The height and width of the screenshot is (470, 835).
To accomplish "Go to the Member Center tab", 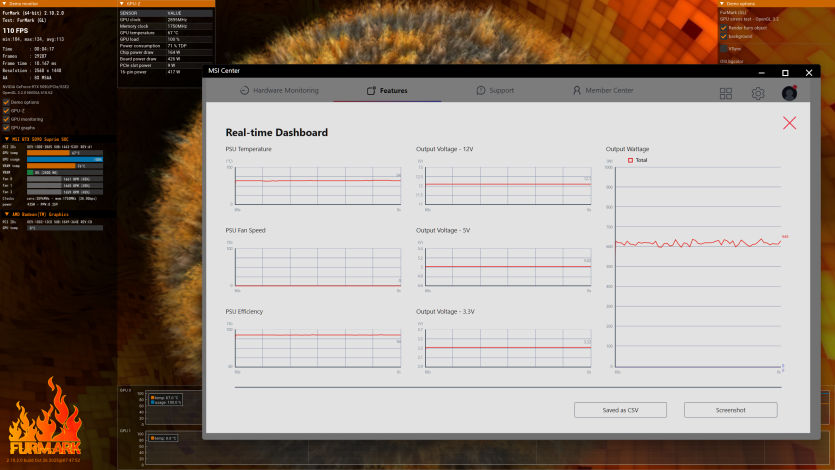I will point(603,90).
